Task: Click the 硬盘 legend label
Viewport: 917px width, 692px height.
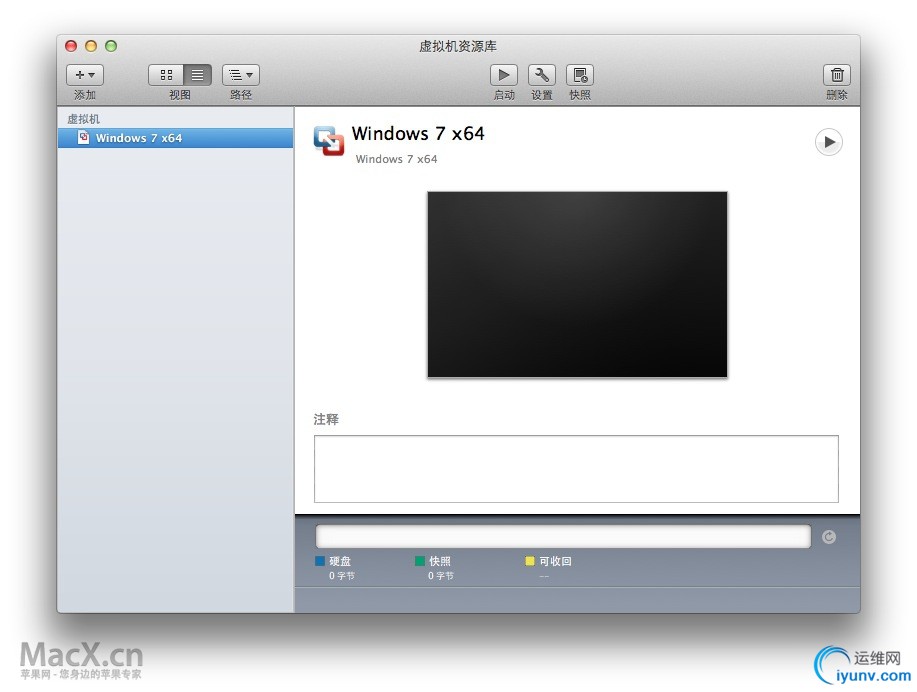Action: pyautogui.click(x=340, y=561)
